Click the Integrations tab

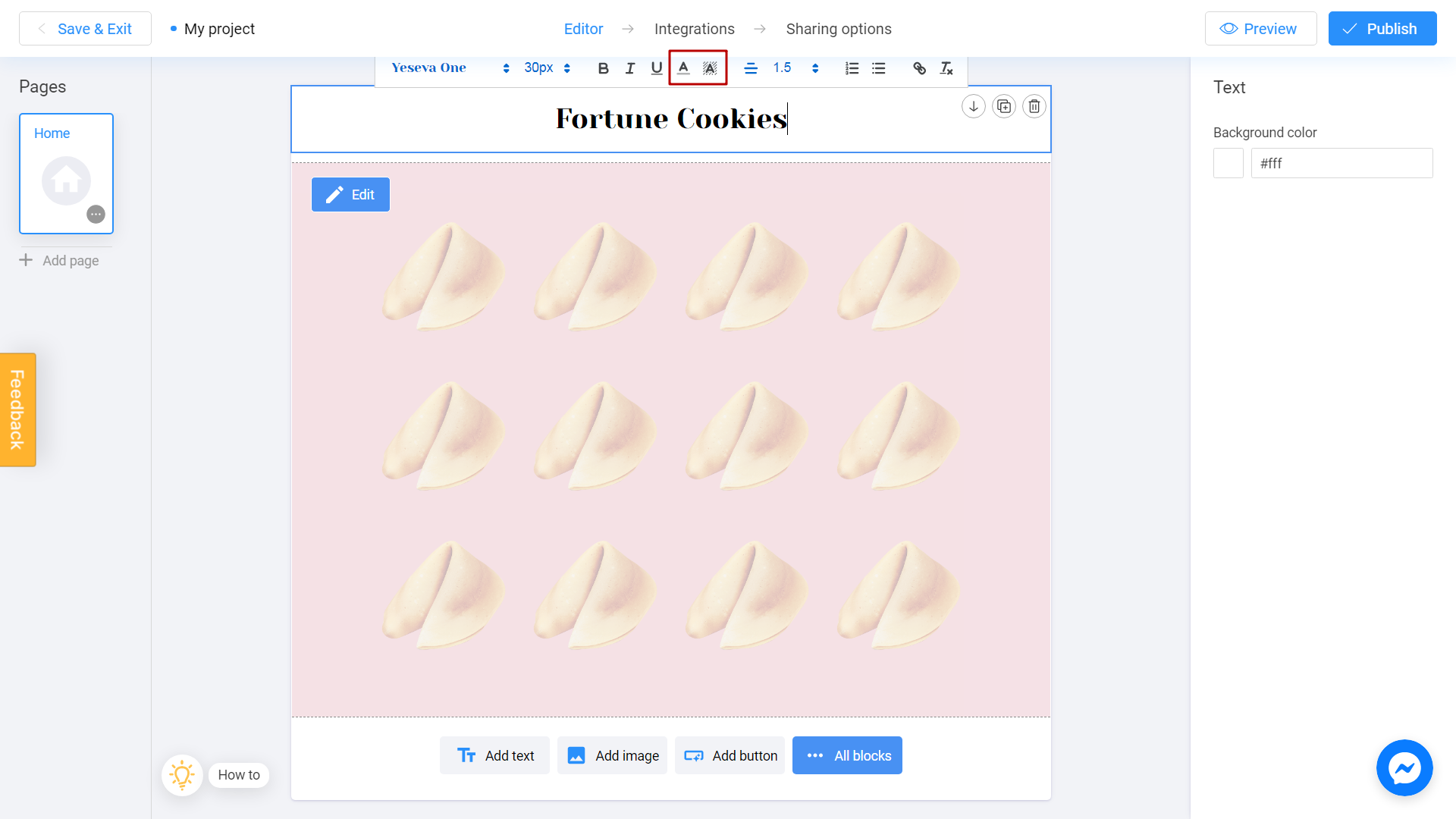click(x=695, y=29)
